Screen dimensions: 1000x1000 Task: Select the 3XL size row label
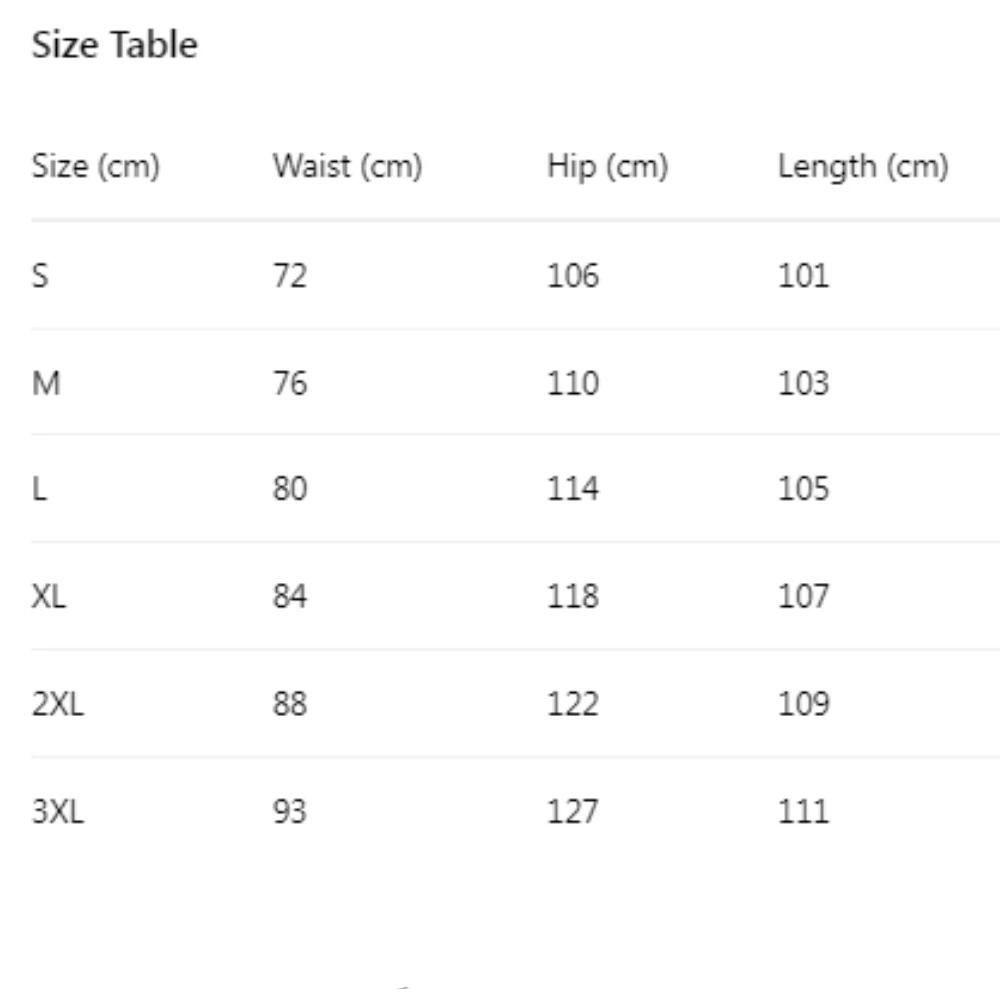coord(58,811)
